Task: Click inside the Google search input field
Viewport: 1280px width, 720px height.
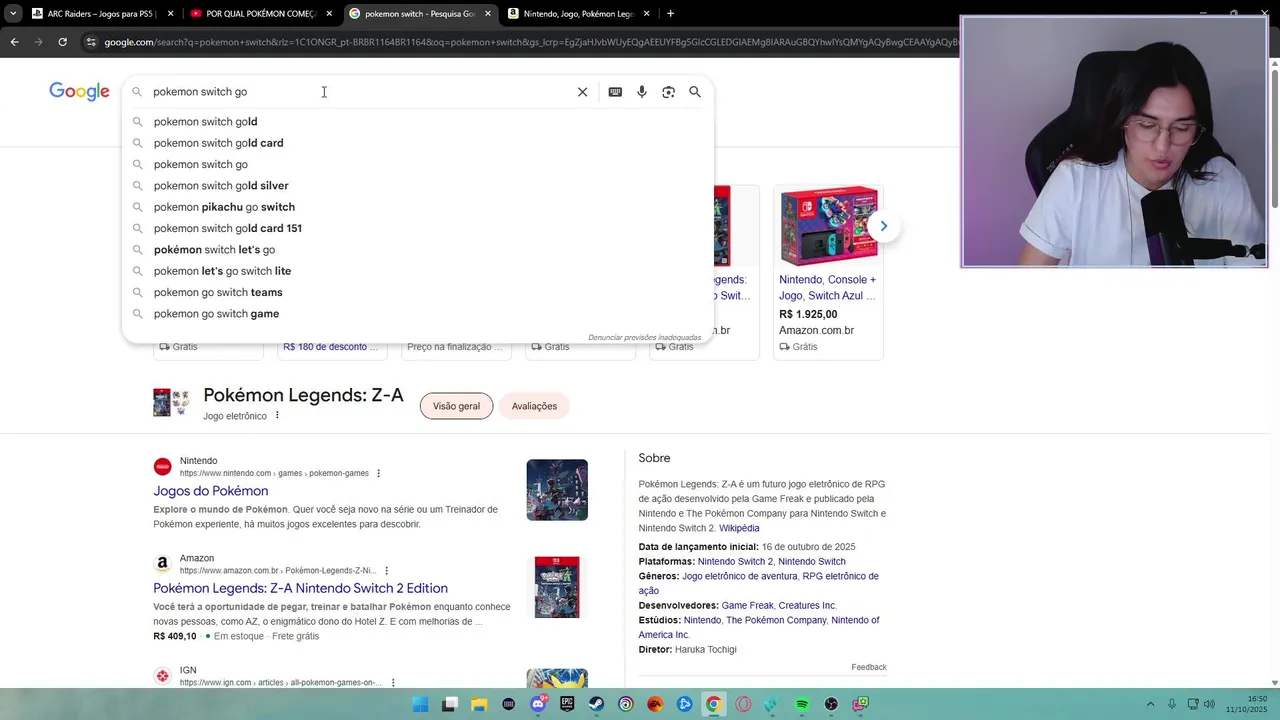Action: click(360, 92)
